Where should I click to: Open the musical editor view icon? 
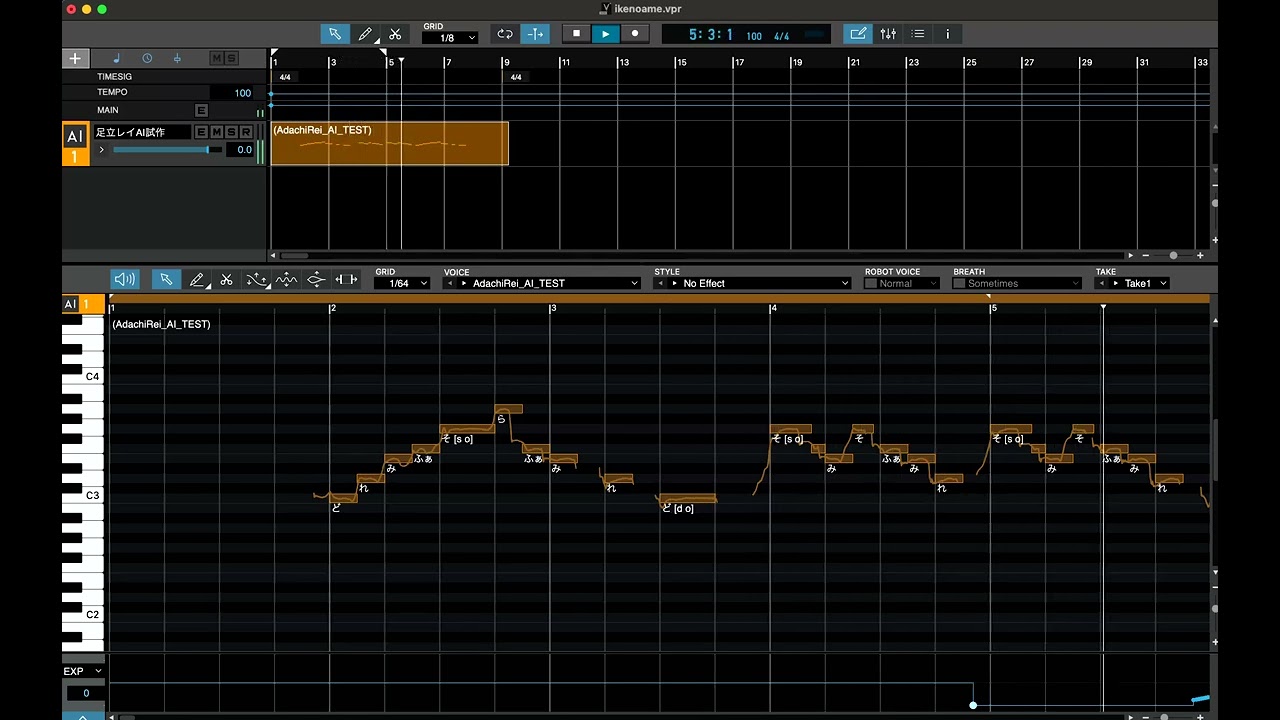pos(858,34)
